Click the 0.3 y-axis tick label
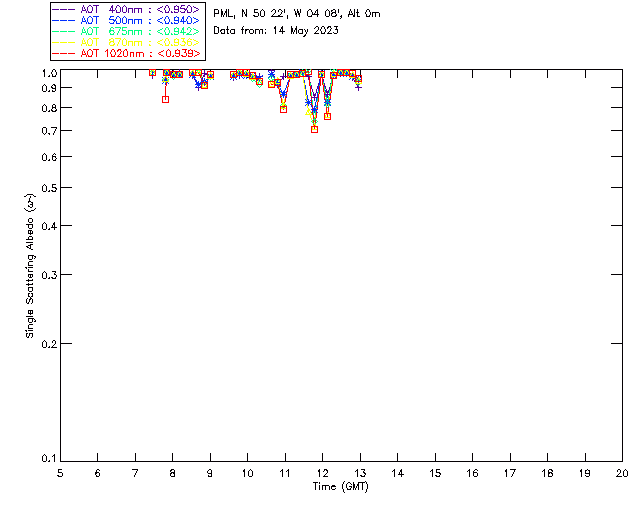This screenshot has height=512, width=640. pos(49,275)
